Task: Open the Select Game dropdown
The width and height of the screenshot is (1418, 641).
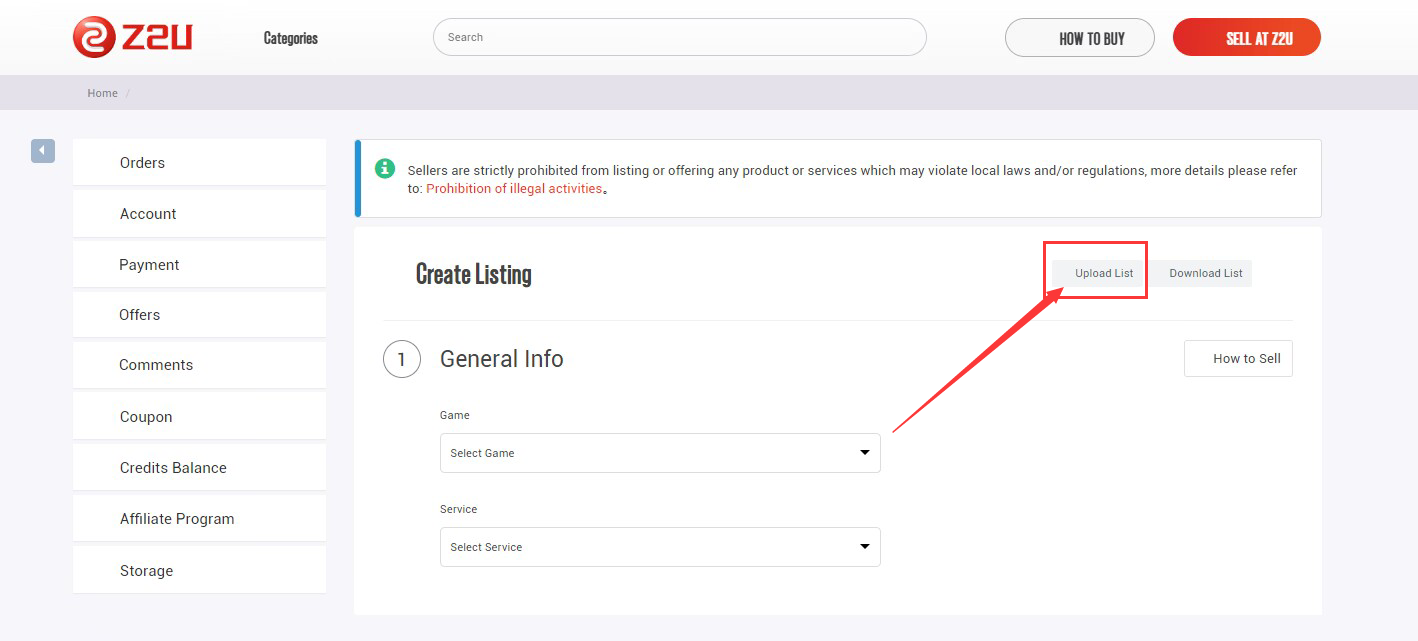Action: (660, 453)
